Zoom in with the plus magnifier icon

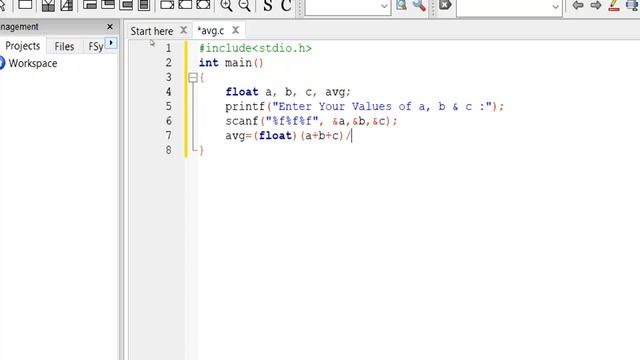coord(226,5)
